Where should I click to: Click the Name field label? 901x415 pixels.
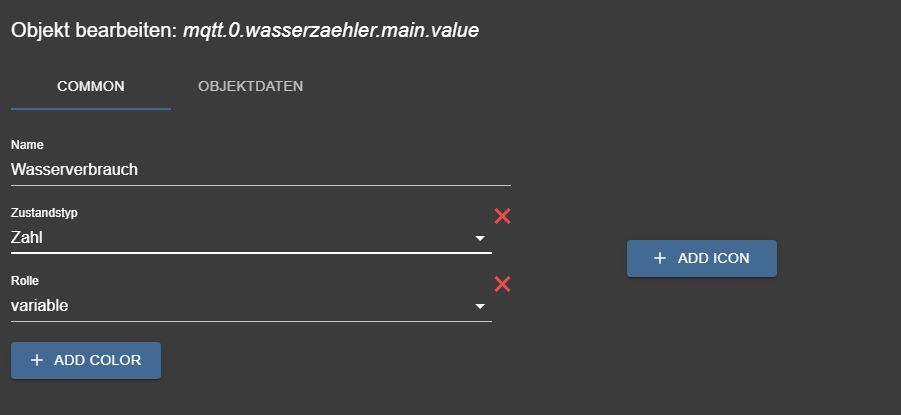coord(27,145)
